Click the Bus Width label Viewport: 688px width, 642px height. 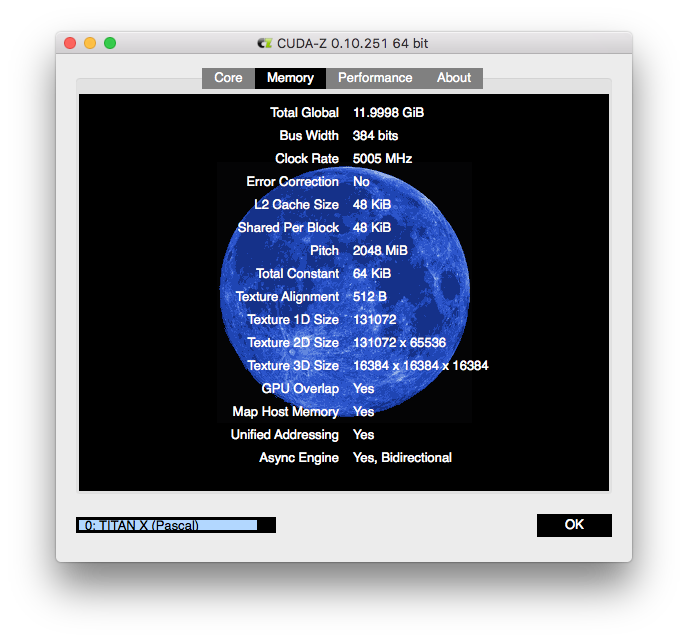pyautogui.click(x=309, y=136)
